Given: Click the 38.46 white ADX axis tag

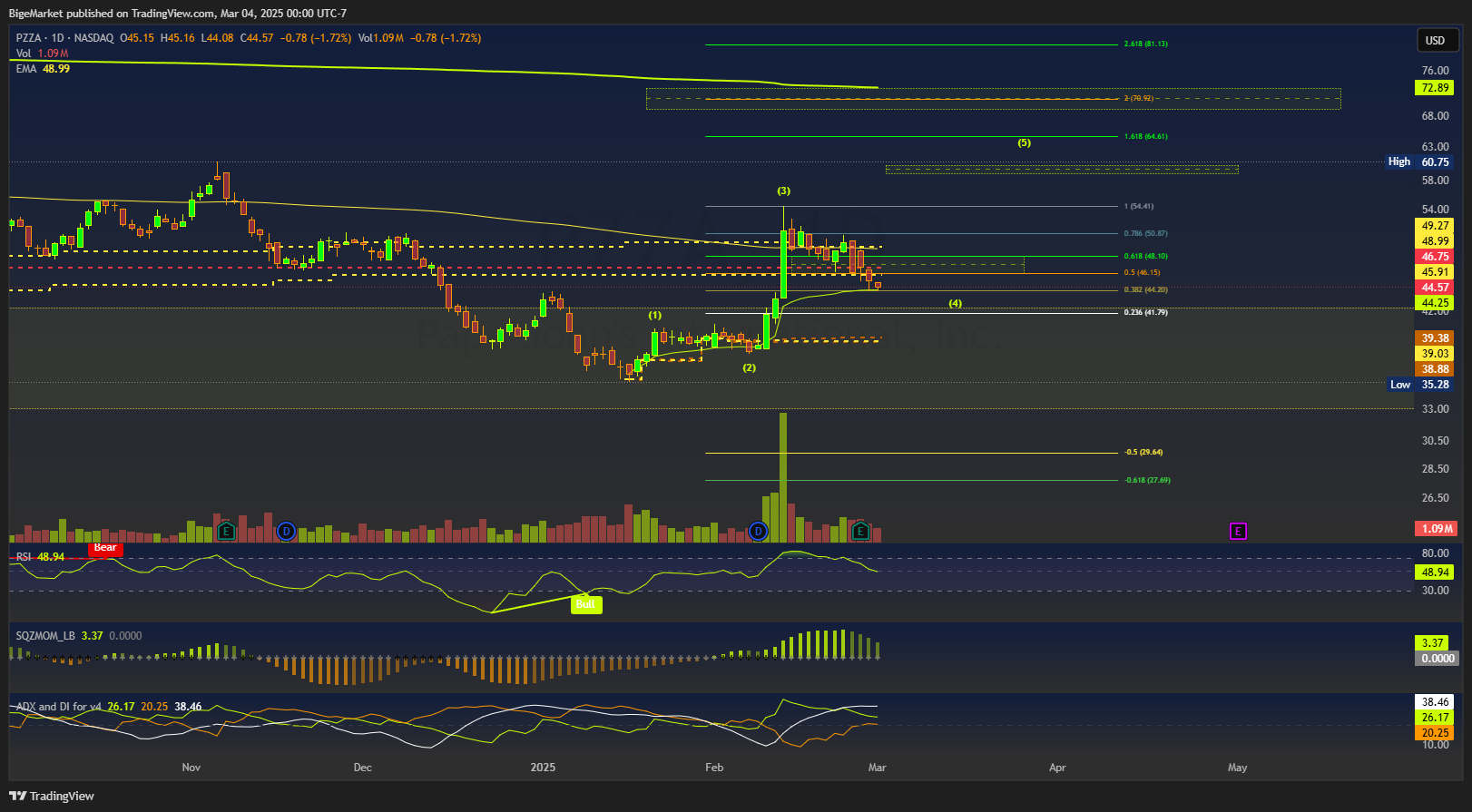Looking at the screenshot, I should 1434,702.
